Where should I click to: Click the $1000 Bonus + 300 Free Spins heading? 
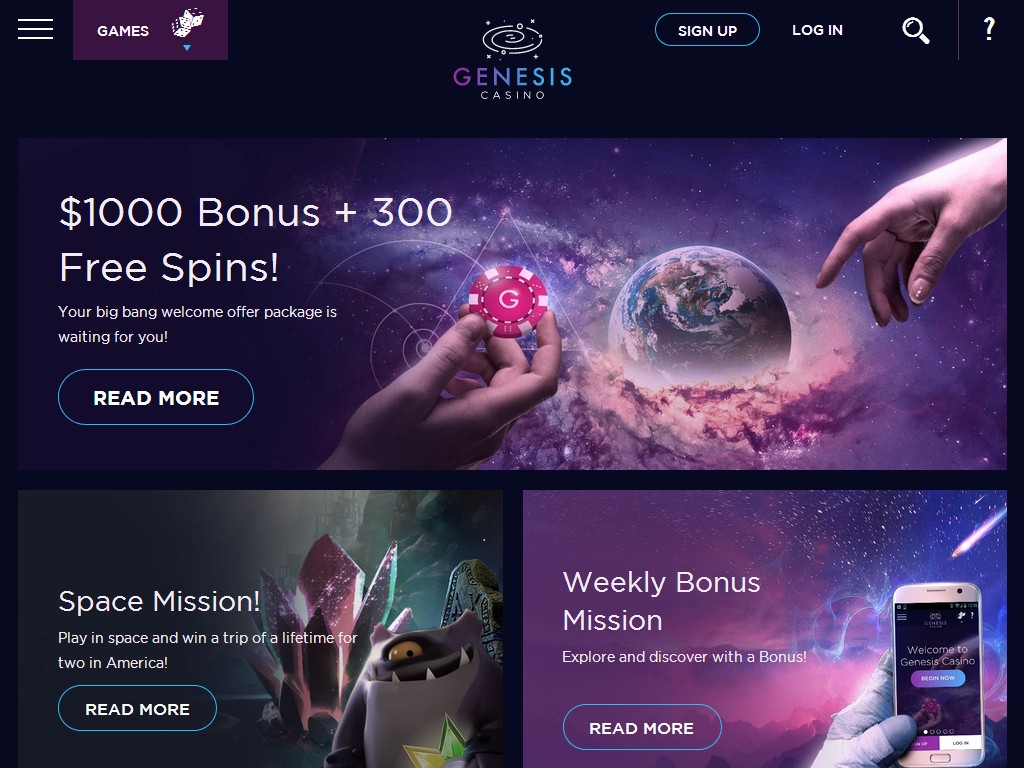(255, 240)
